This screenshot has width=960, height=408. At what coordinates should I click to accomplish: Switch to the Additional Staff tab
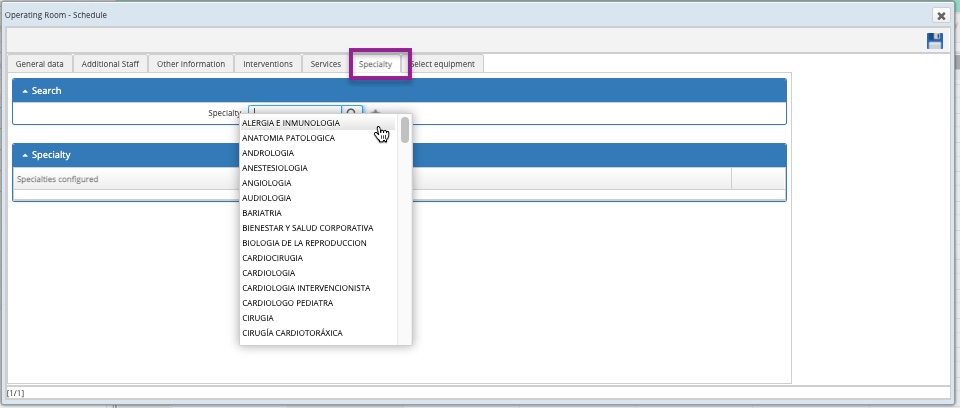click(x=110, y=64)
